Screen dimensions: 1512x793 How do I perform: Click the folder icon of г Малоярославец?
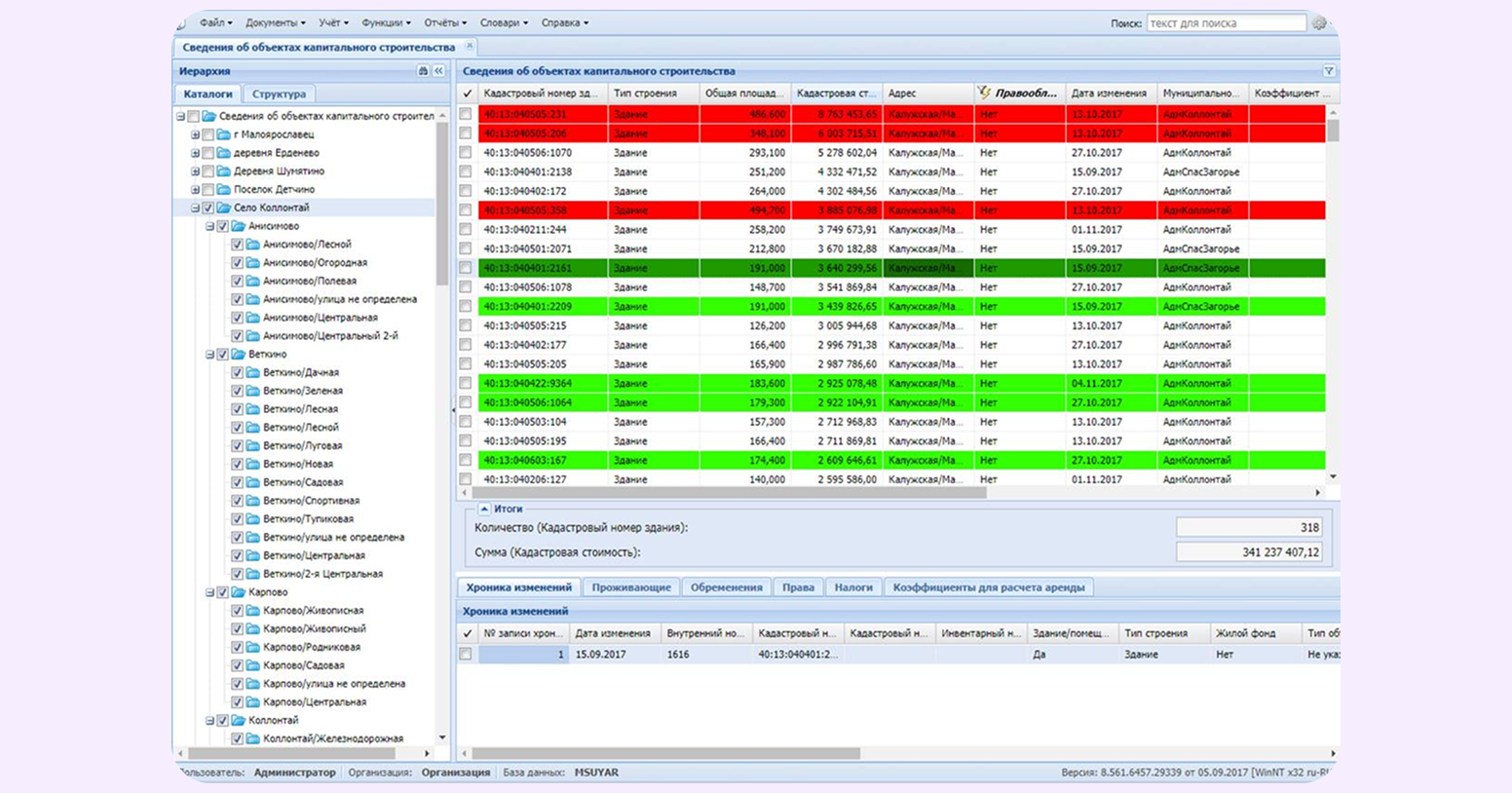tap(223, 134)
